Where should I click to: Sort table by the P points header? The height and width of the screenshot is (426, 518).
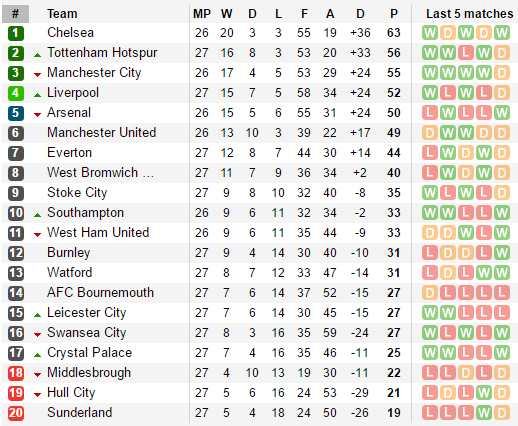click(394, 14)
